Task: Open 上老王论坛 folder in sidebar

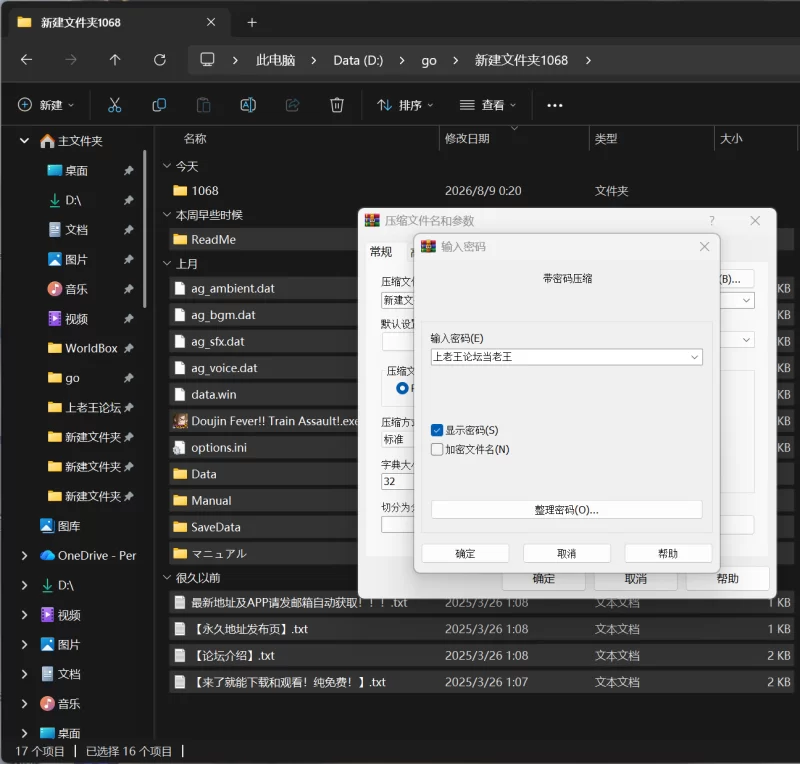Action: (93, 407)
